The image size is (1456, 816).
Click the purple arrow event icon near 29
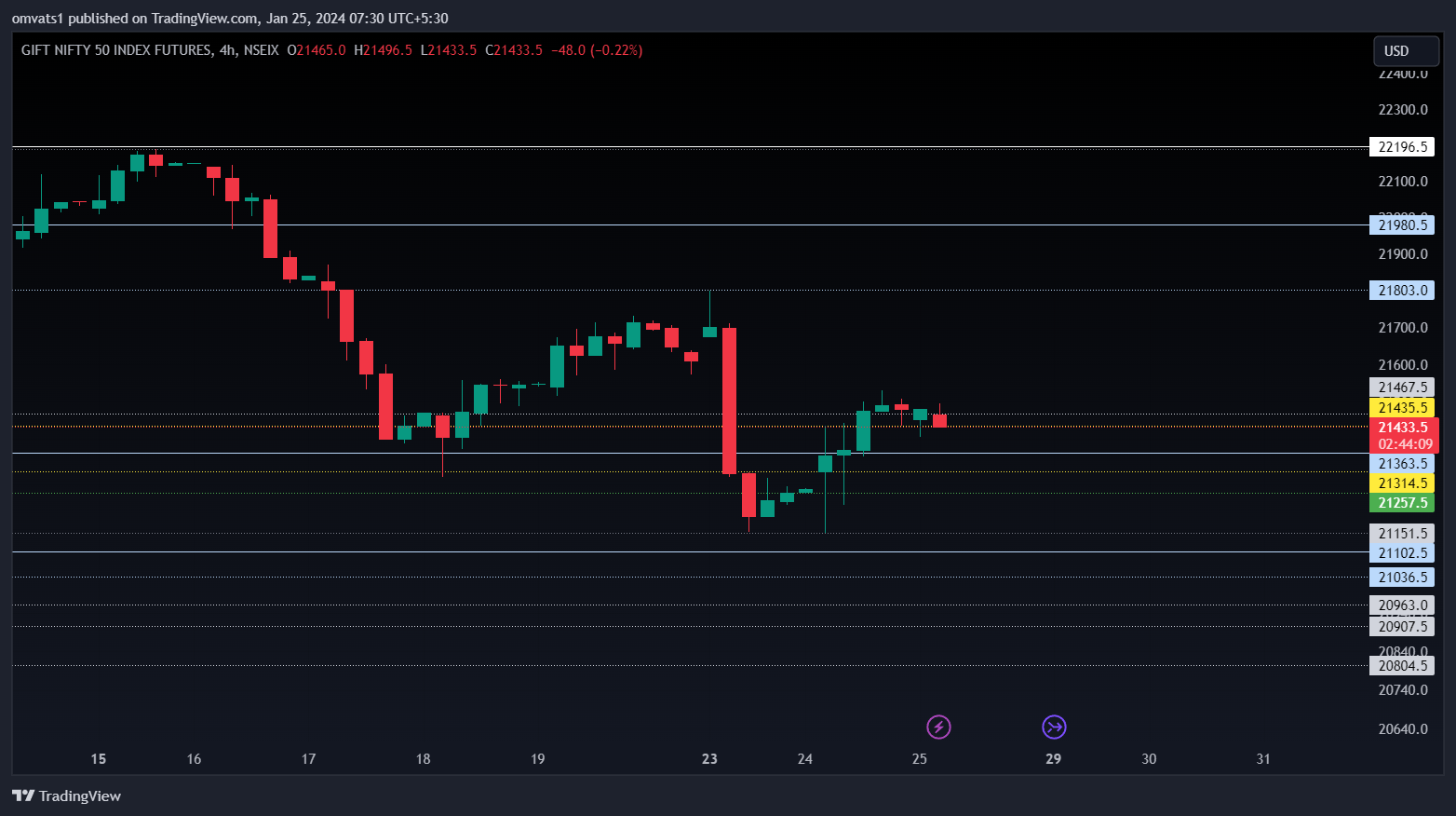click(1054, 727)
